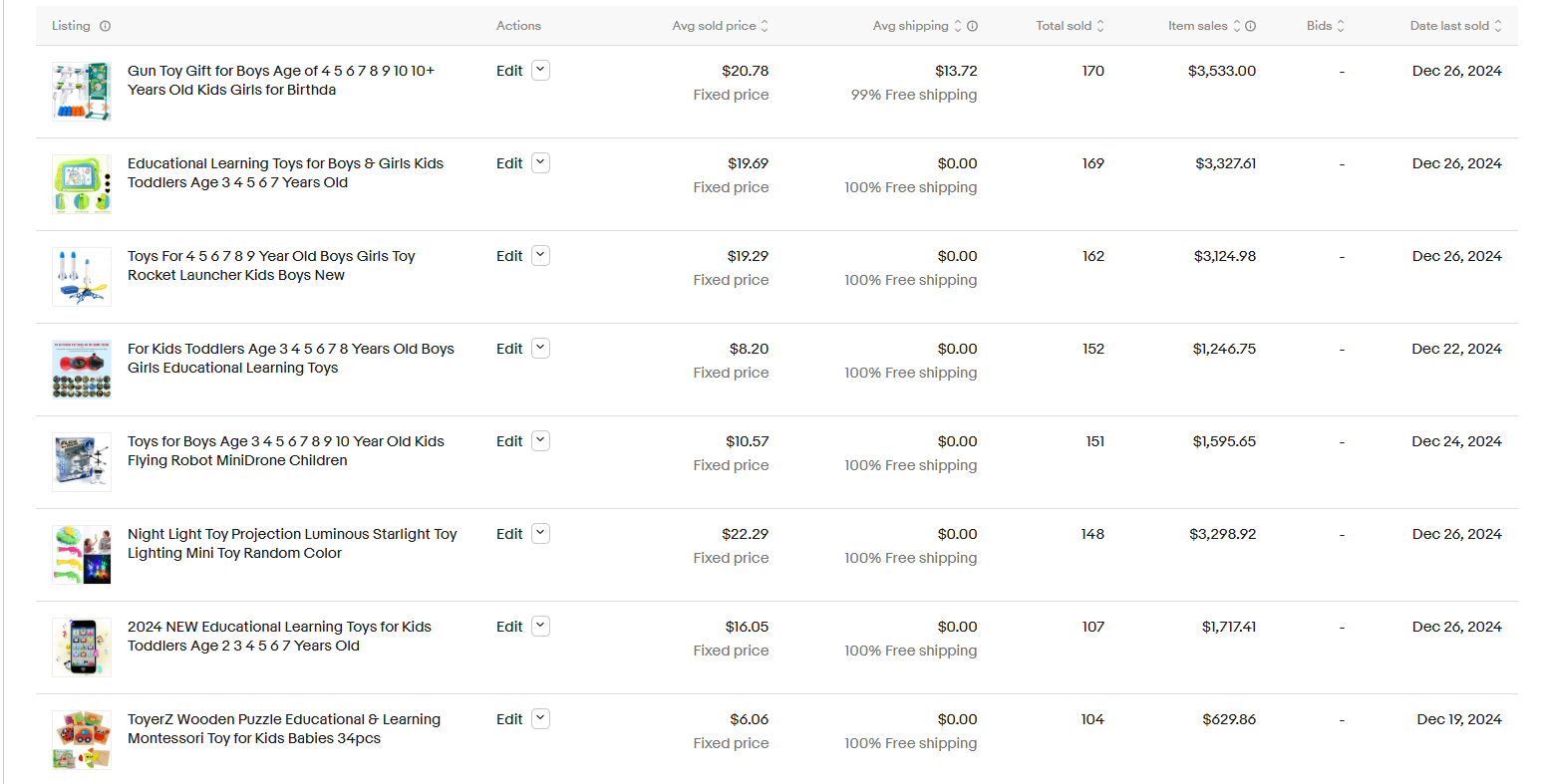
Task: Click the ToyerZ Wooden Puzzle thumbnail
Action: click(82, 740)
